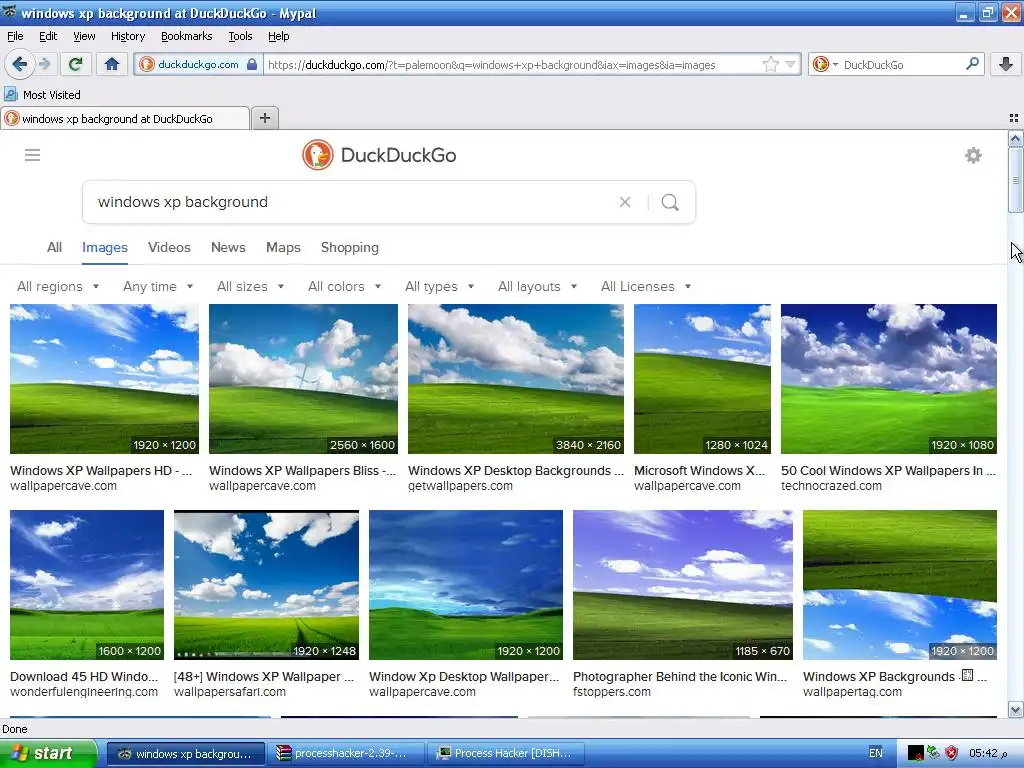Open the 1280 × 1024 Microsoft Windows thumbnail

tap(702, 379)
